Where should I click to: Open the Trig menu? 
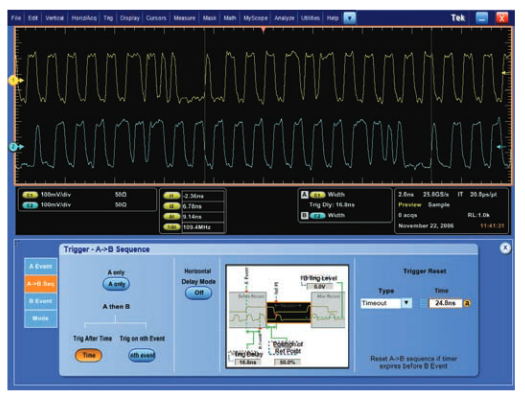click(x=108, y=18)
